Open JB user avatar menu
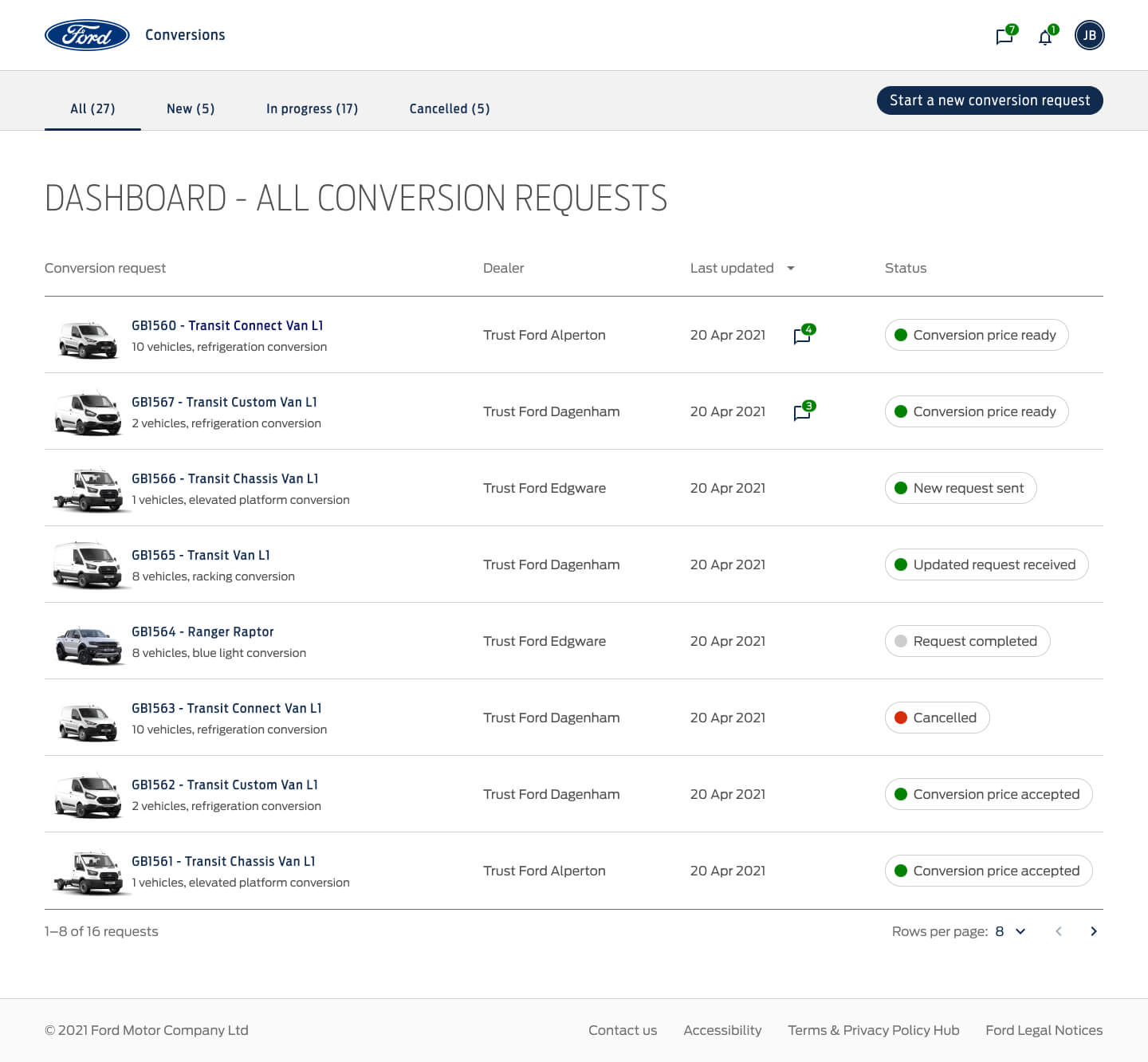The width and height of the screenshot is (1148, 1062). point(1089,35)
